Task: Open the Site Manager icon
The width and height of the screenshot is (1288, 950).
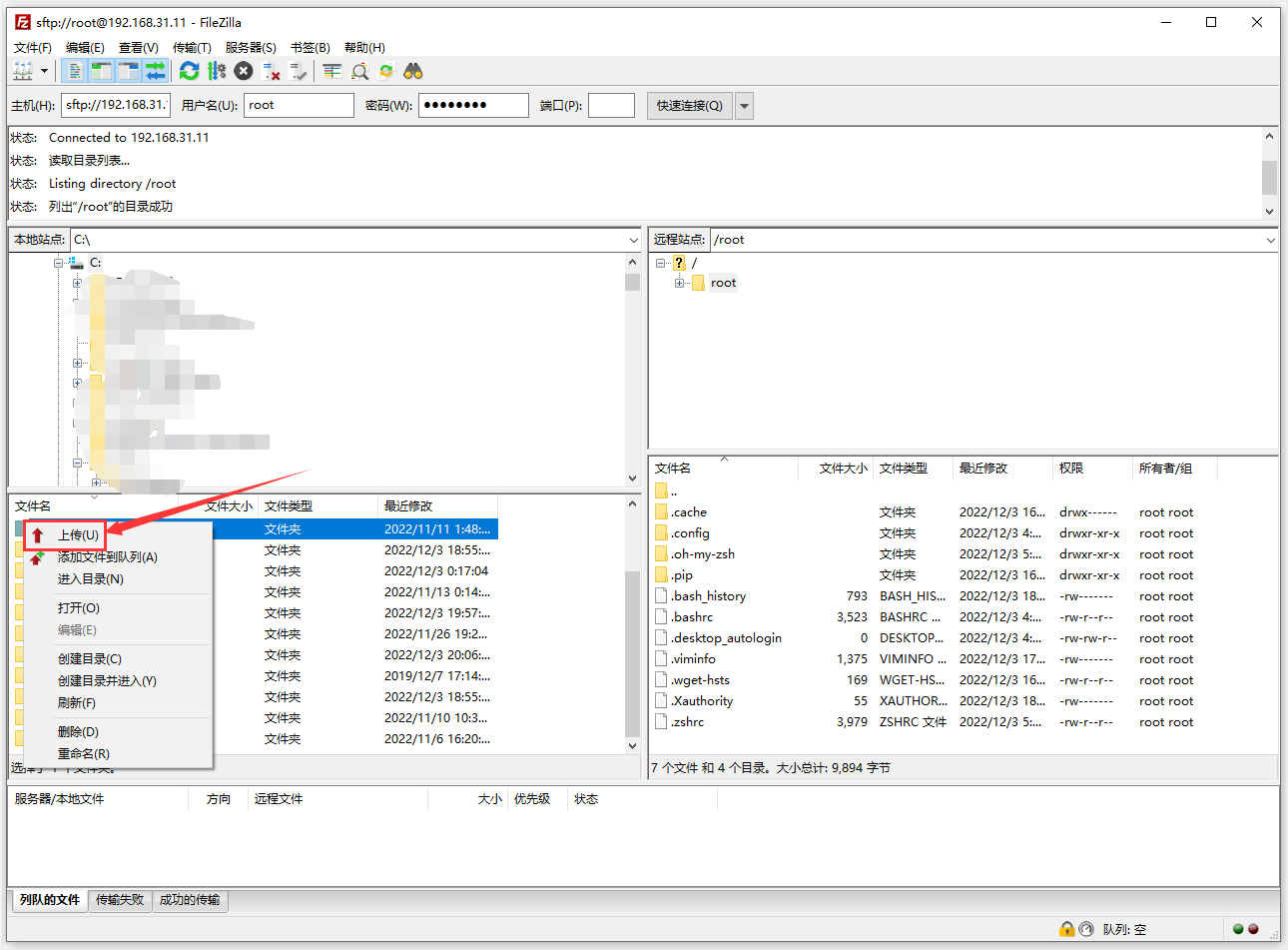Action: [x=22, y=71]
